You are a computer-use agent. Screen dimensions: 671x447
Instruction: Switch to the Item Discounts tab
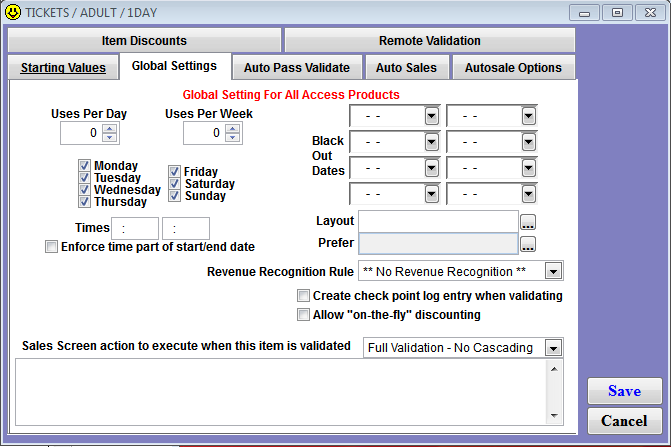point(144,41)
